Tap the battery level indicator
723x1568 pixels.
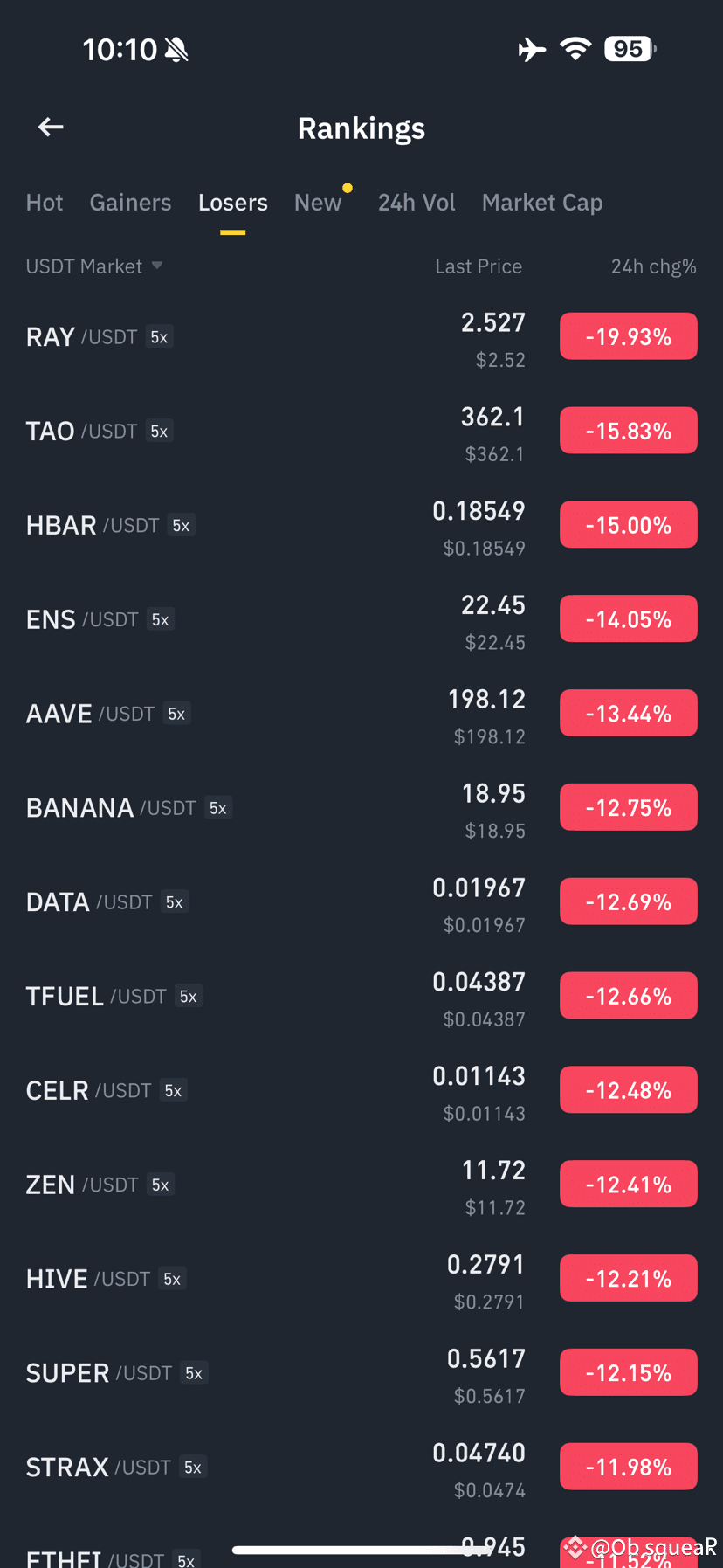coord(630,49)
